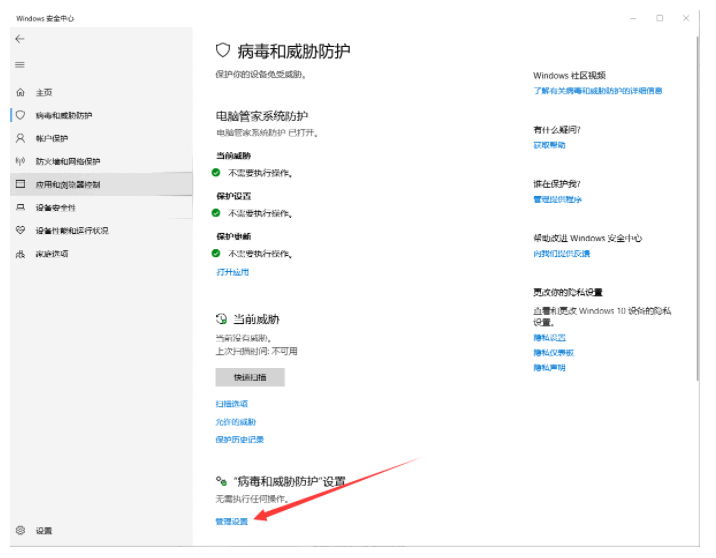Viewport: 716px width, 558px height.
Task: Open link about virus and threat protection details
Action: (x=598, y=90)
